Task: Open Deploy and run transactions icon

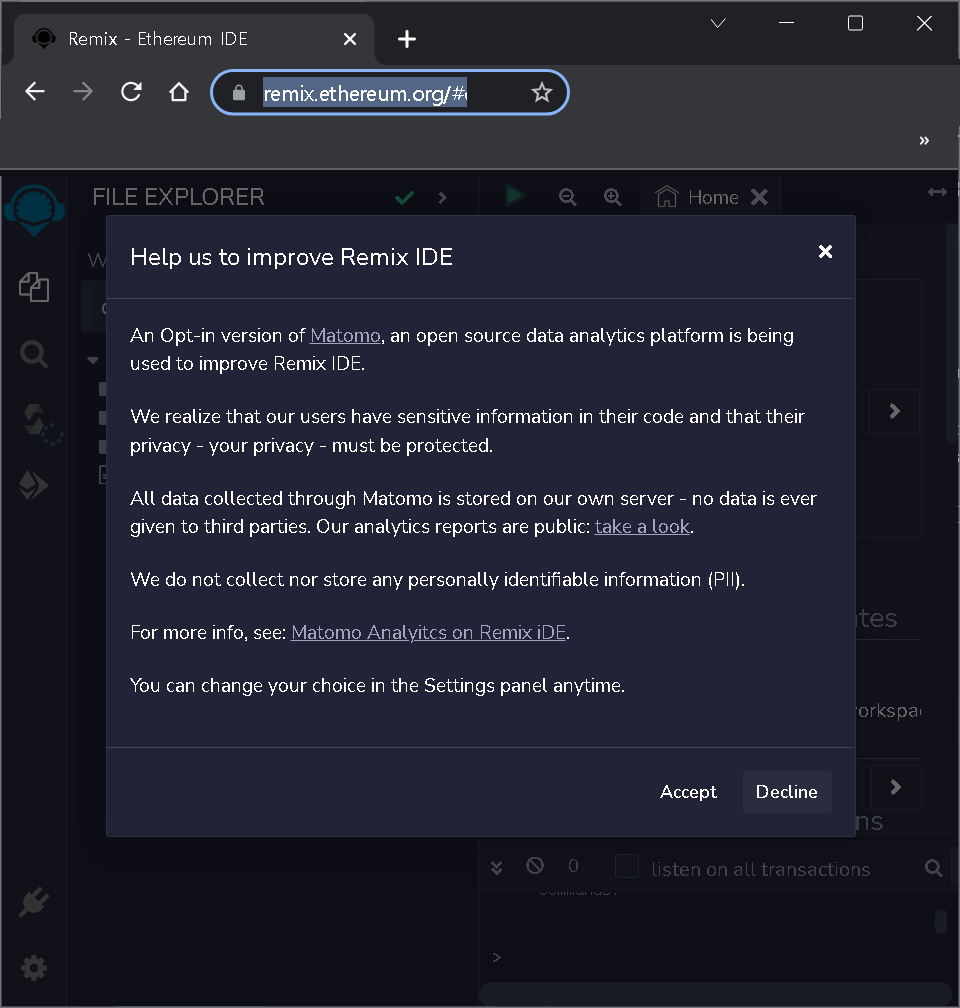Action: 33,486
